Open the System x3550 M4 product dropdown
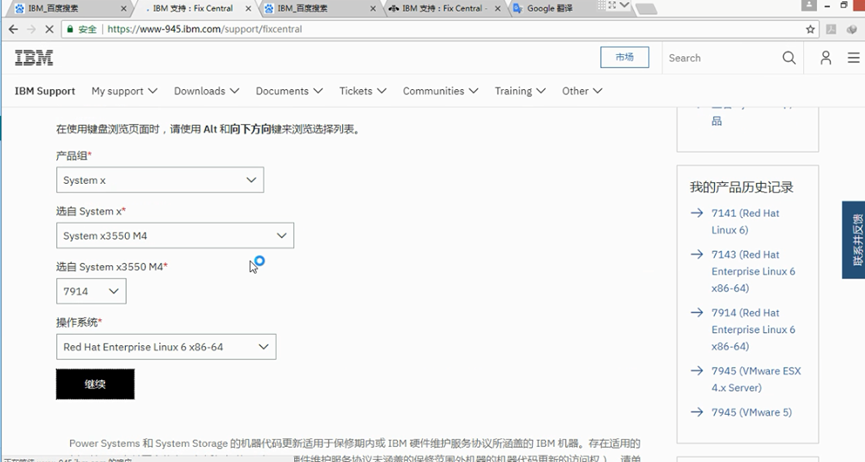865x462 pixels. (x=175, y=236)
